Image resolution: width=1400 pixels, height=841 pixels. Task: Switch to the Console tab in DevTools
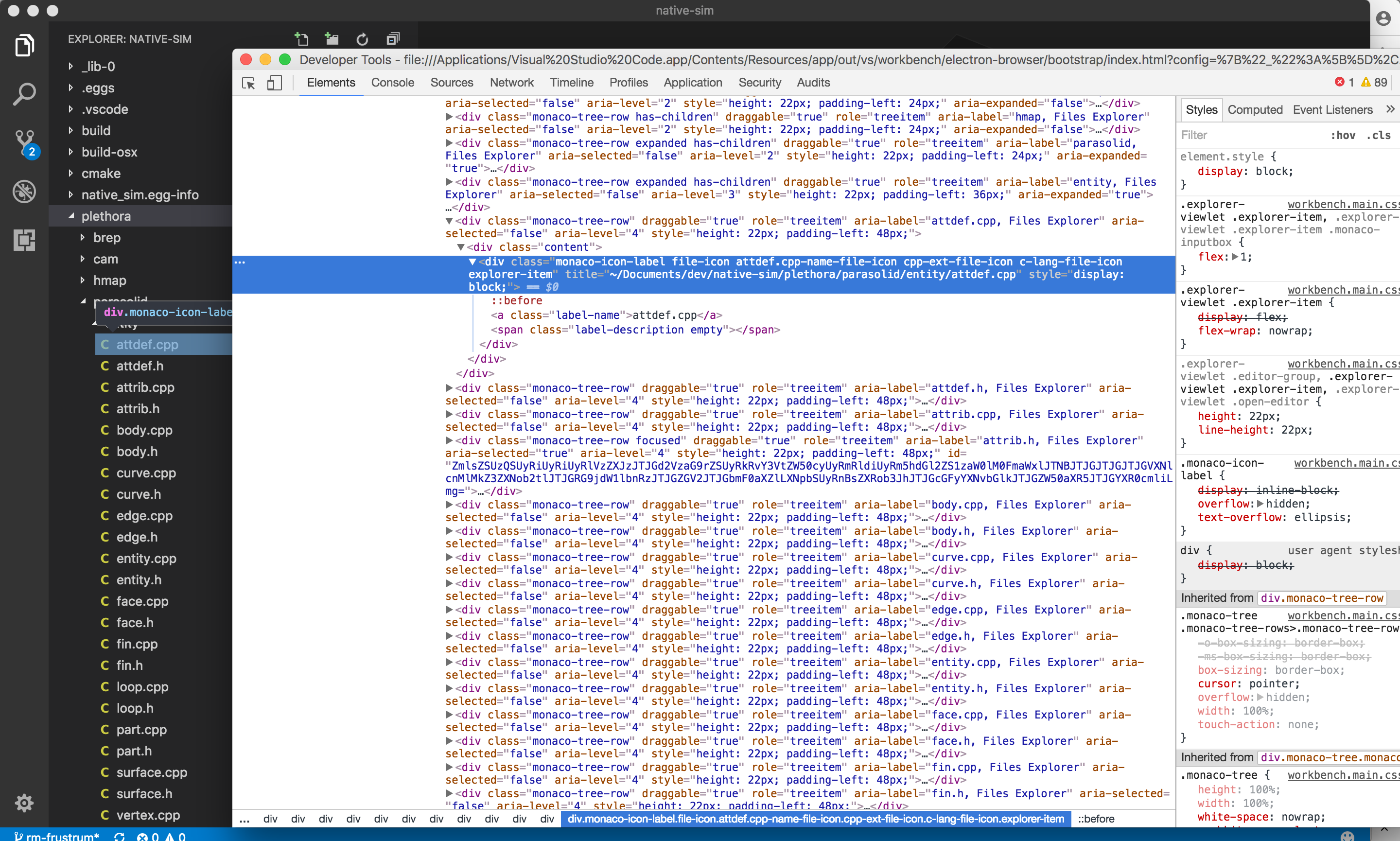click(x=392, y=83)
